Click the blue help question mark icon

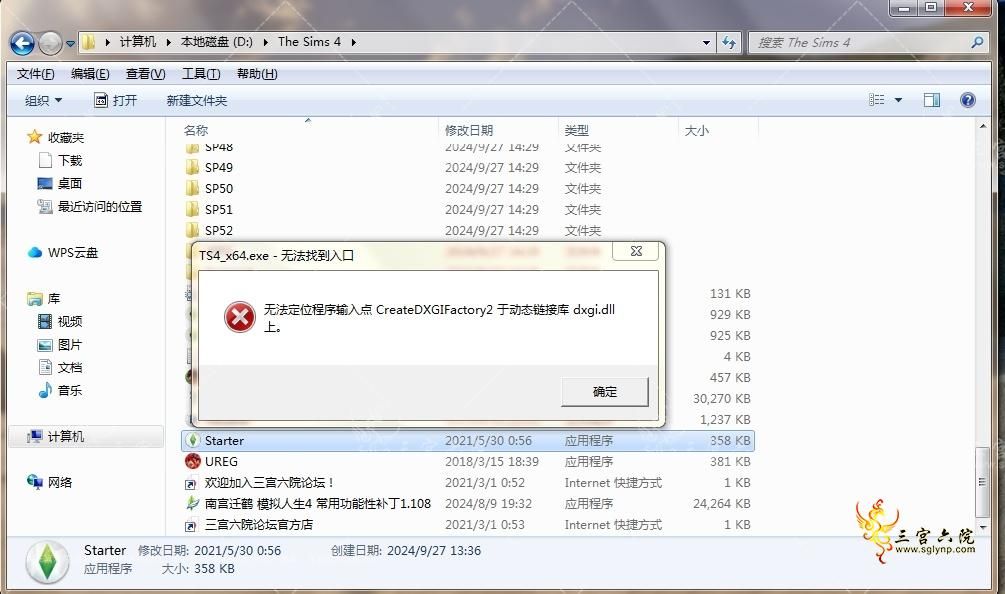968,99
